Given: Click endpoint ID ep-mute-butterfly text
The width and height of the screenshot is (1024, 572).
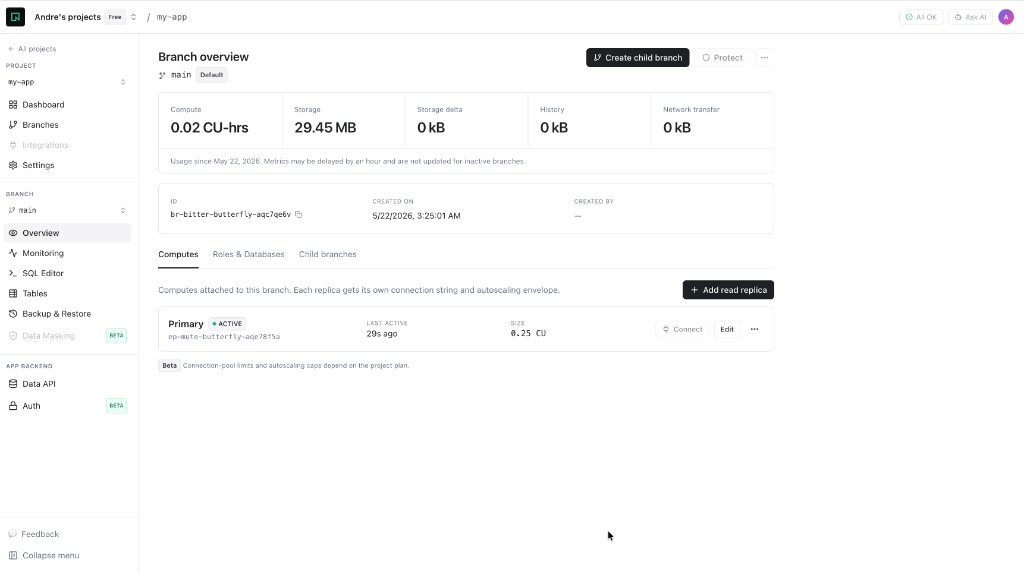Looking at the screenshot, I should click(x=224, y=337).
